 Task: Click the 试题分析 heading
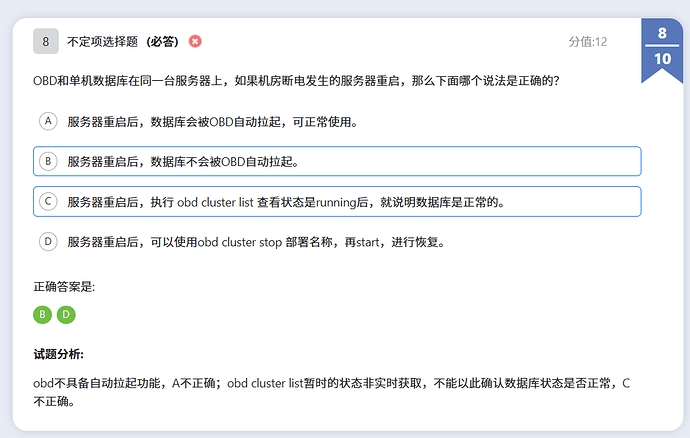pyautogui.click(x=59, y=354)
